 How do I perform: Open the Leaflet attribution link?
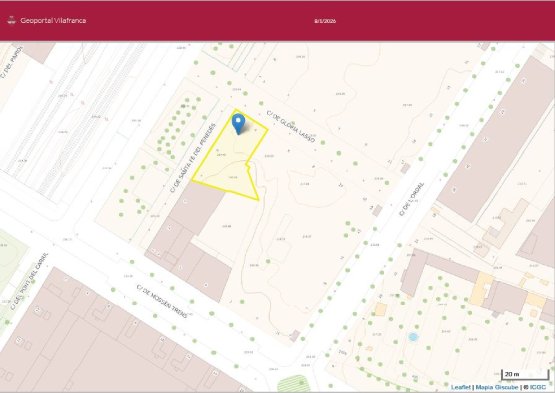point(460,387)
